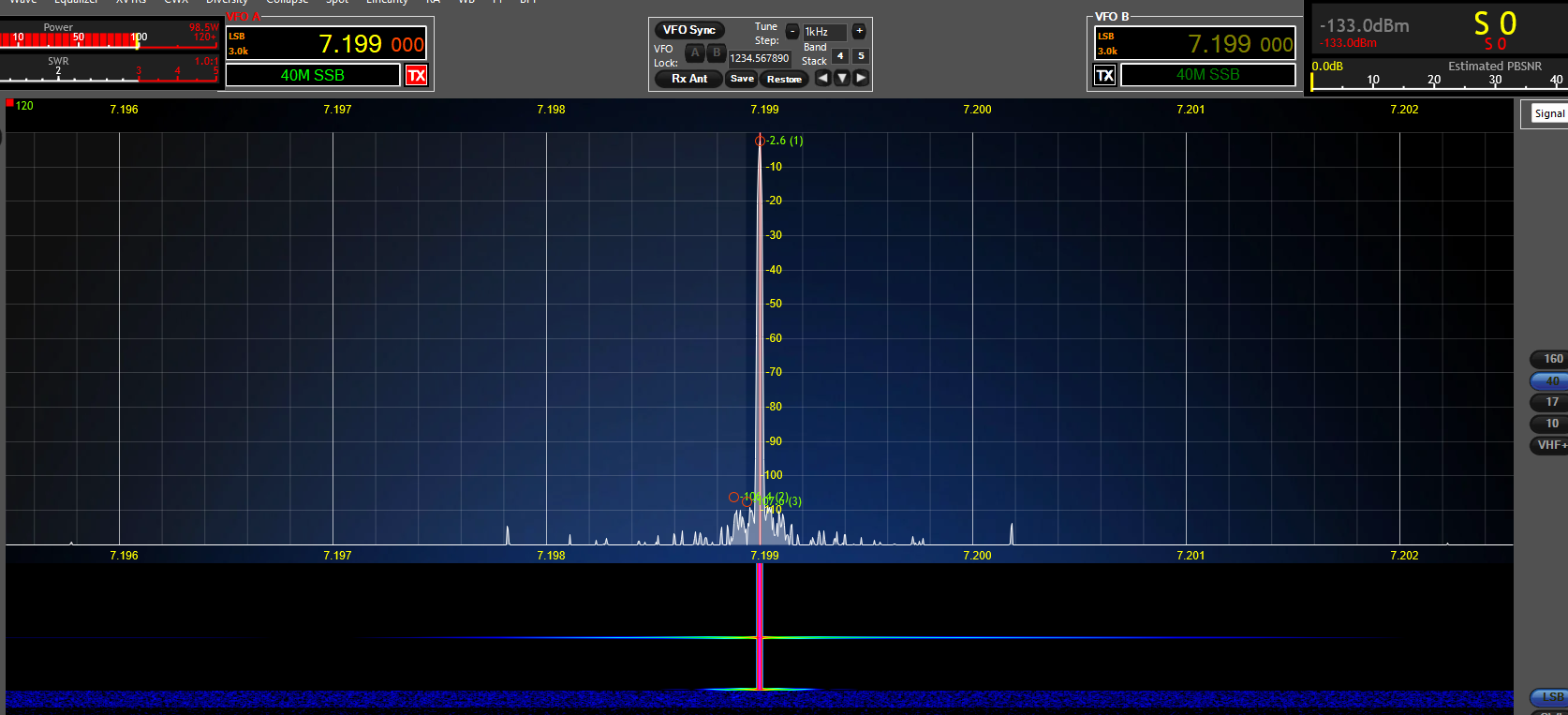Select the 17 meter band button
This screenshot has height=715, width=1568.
(x=1551, y=402)
